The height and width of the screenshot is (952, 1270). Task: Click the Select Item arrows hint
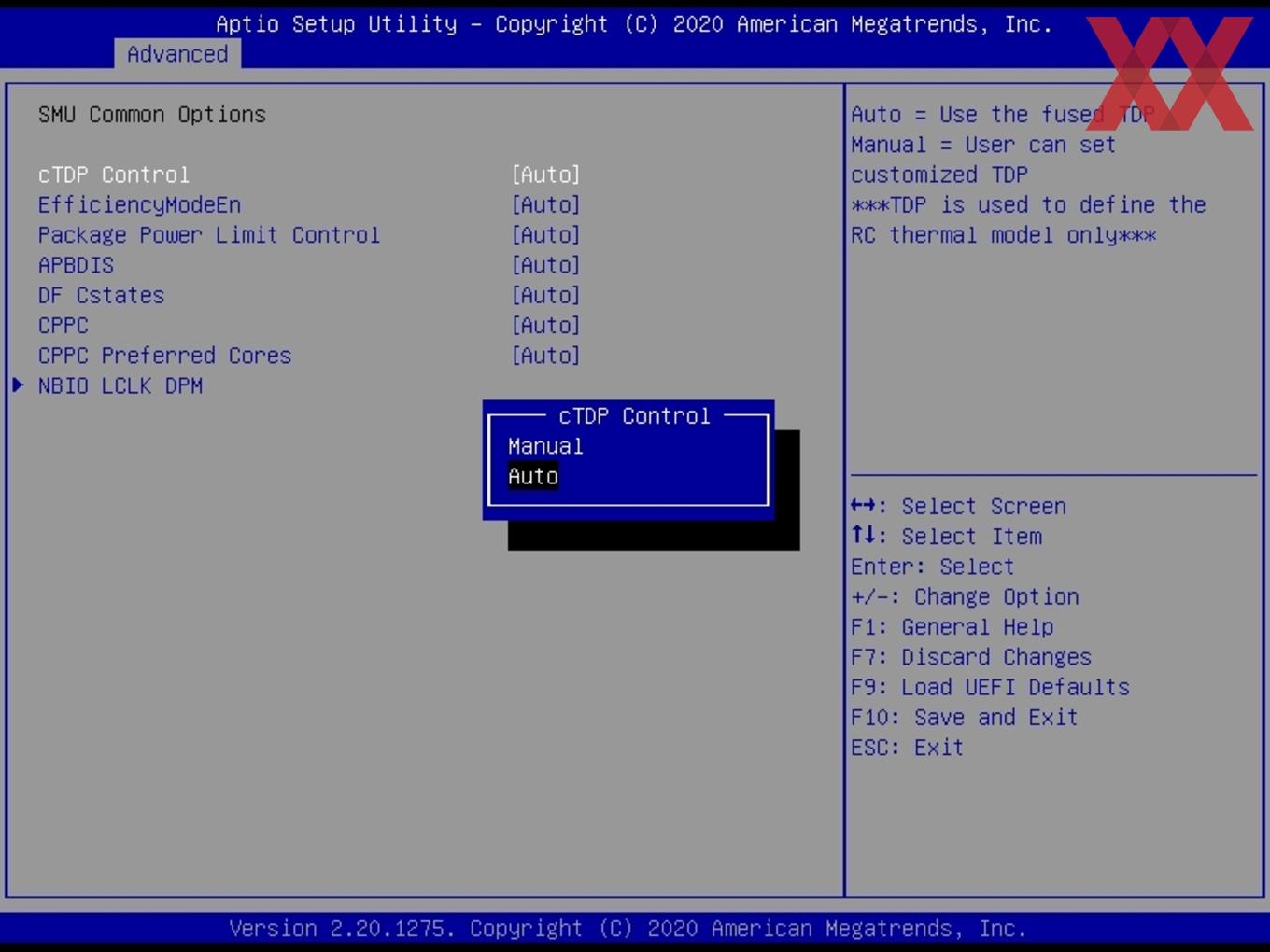pyautogui.click(x=946, y=537)
